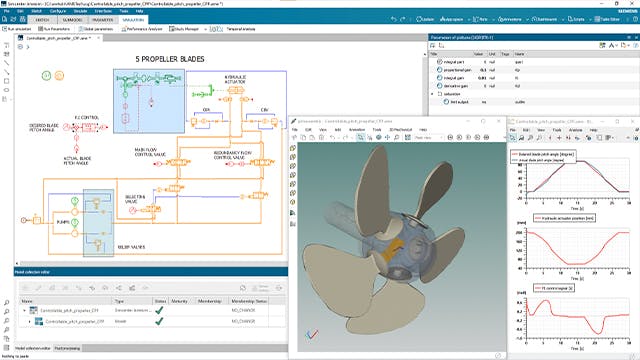Expand dropdown arrow next to Study Manager

click(205, 29)
